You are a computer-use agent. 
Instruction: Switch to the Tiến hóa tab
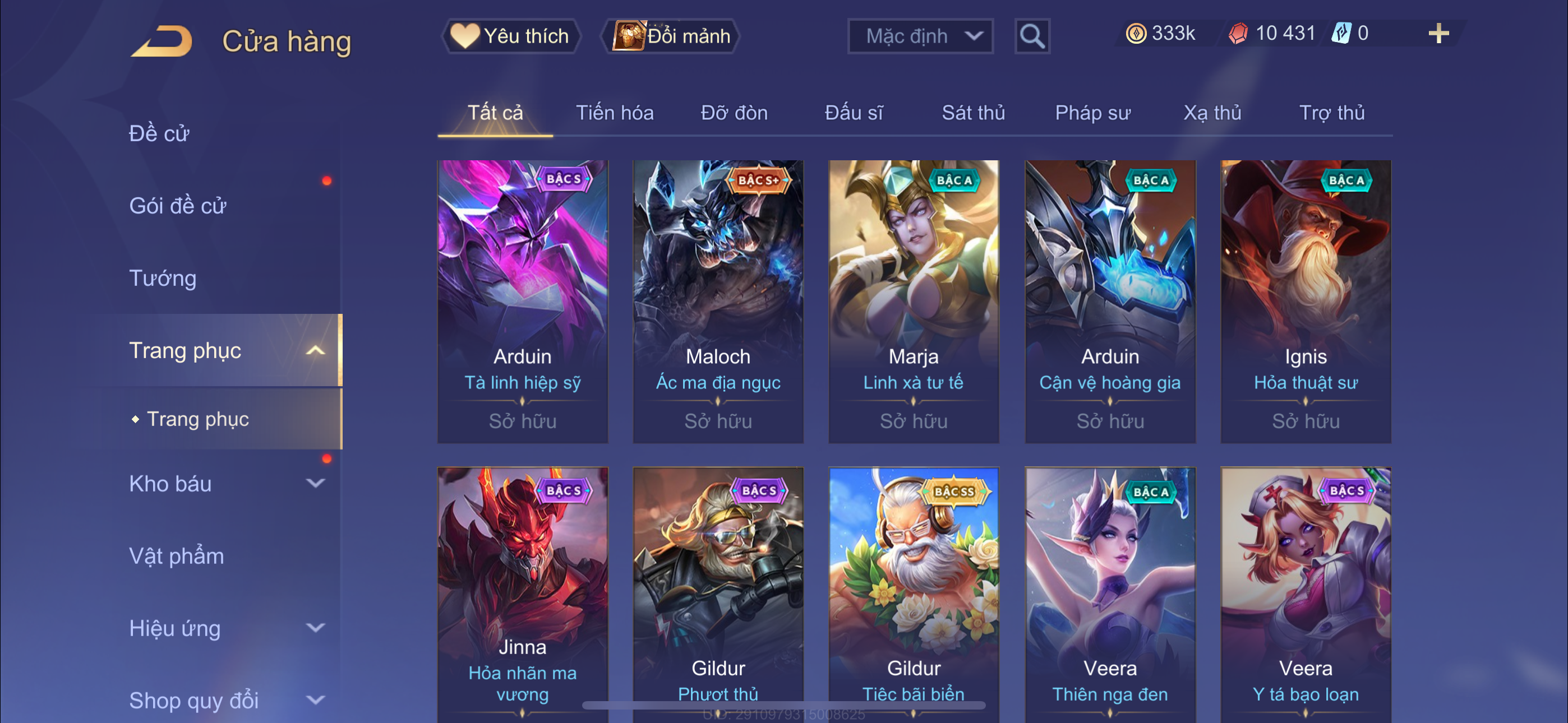pos(615,113)
